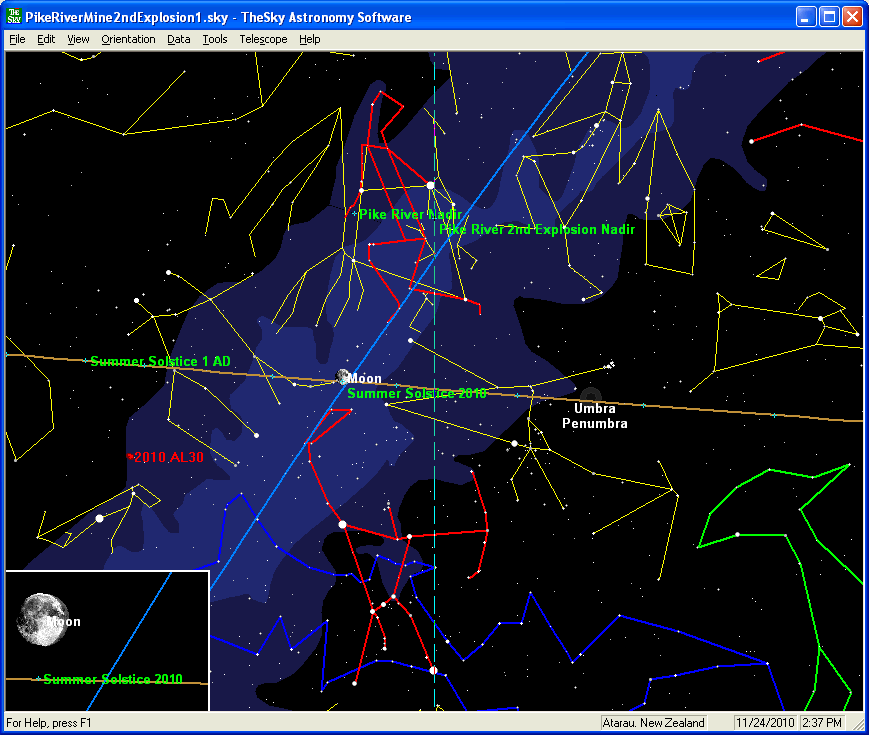Select the Moon on the sky chart
The height and width of the screenshot is (735, 869).
click(x=343, y=378)
